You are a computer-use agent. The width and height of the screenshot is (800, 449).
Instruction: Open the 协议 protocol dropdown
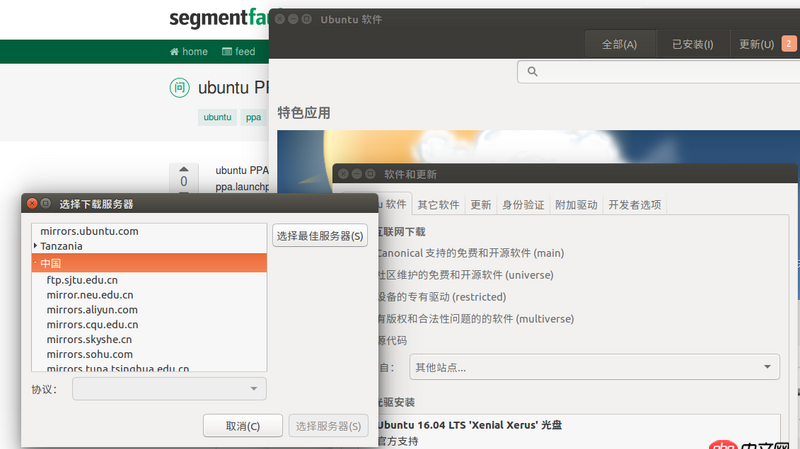[170, 388]
